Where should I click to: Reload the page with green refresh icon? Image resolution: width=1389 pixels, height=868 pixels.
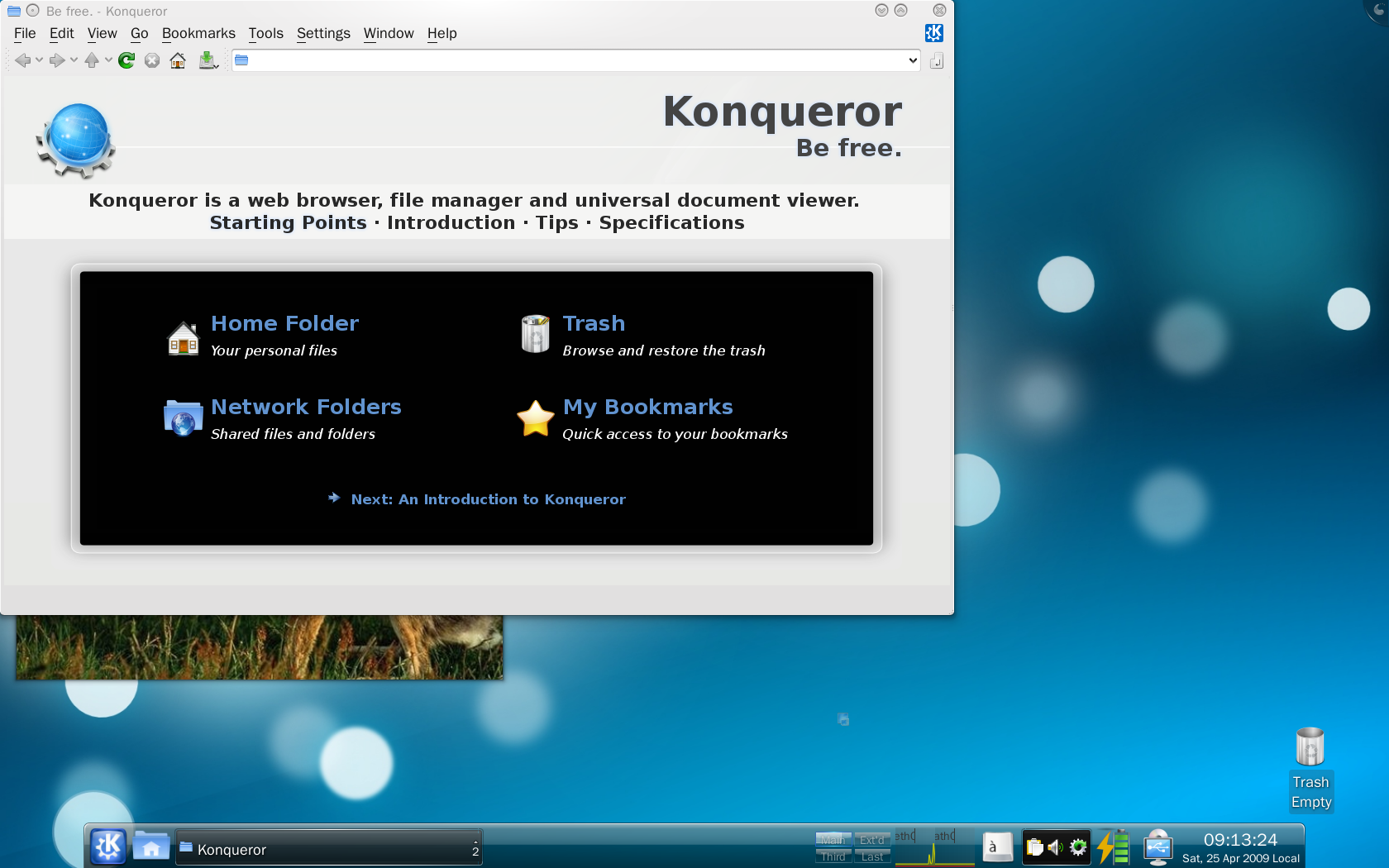pos(126,60)
